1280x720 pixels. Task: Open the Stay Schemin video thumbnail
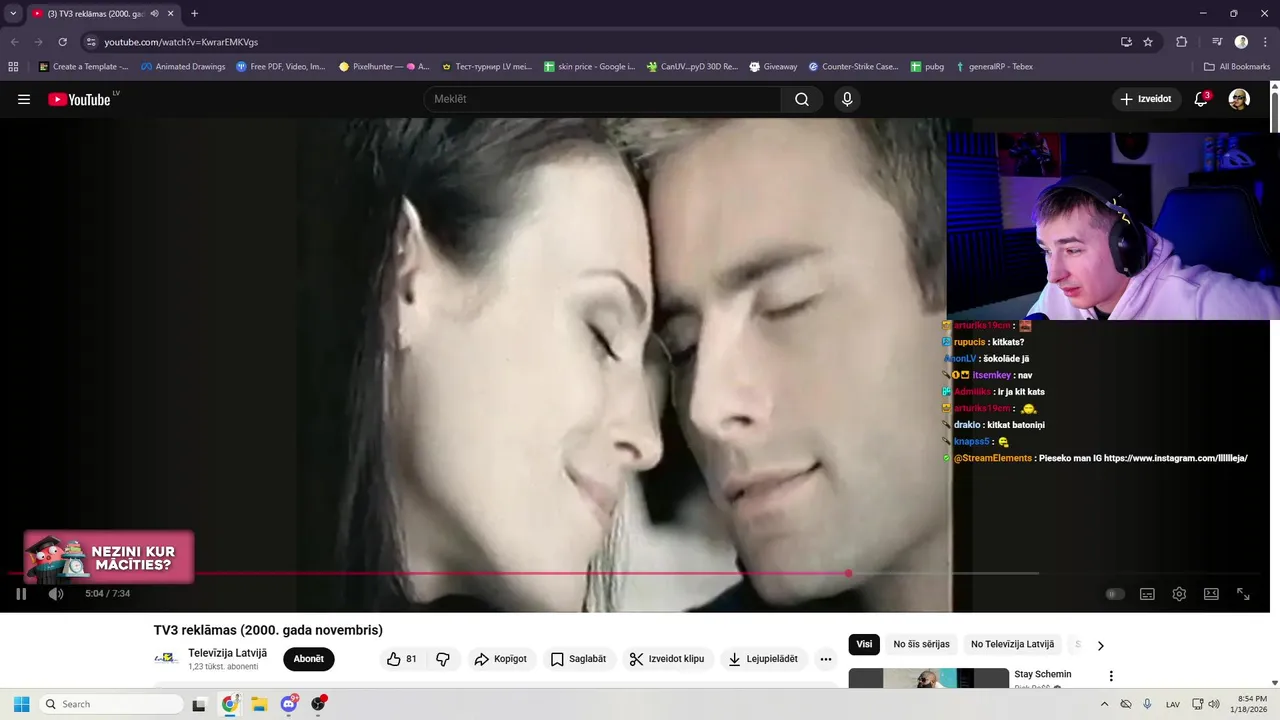(929, 678)
